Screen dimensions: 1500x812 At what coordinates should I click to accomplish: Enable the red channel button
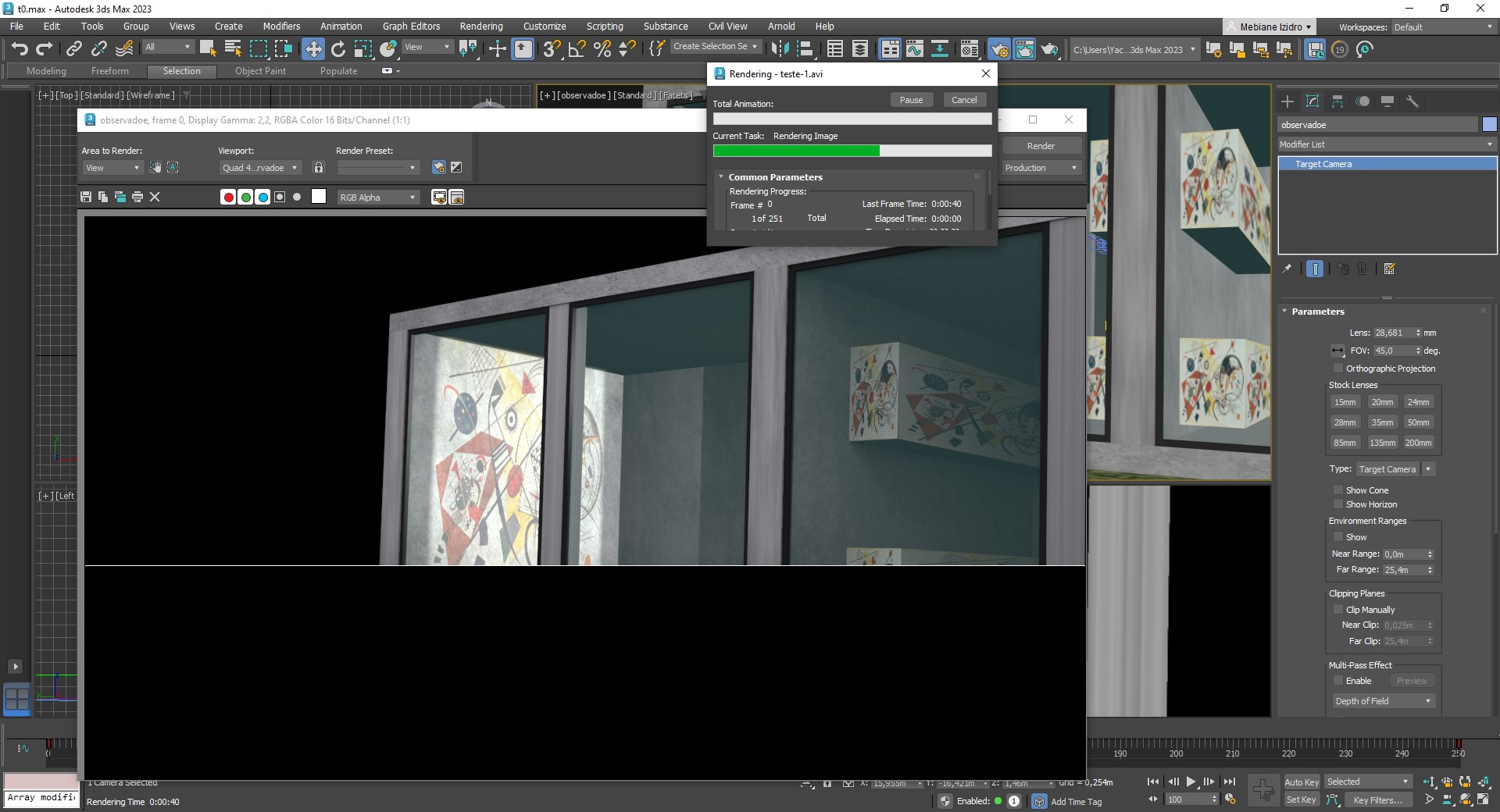[x=228, y=198]
